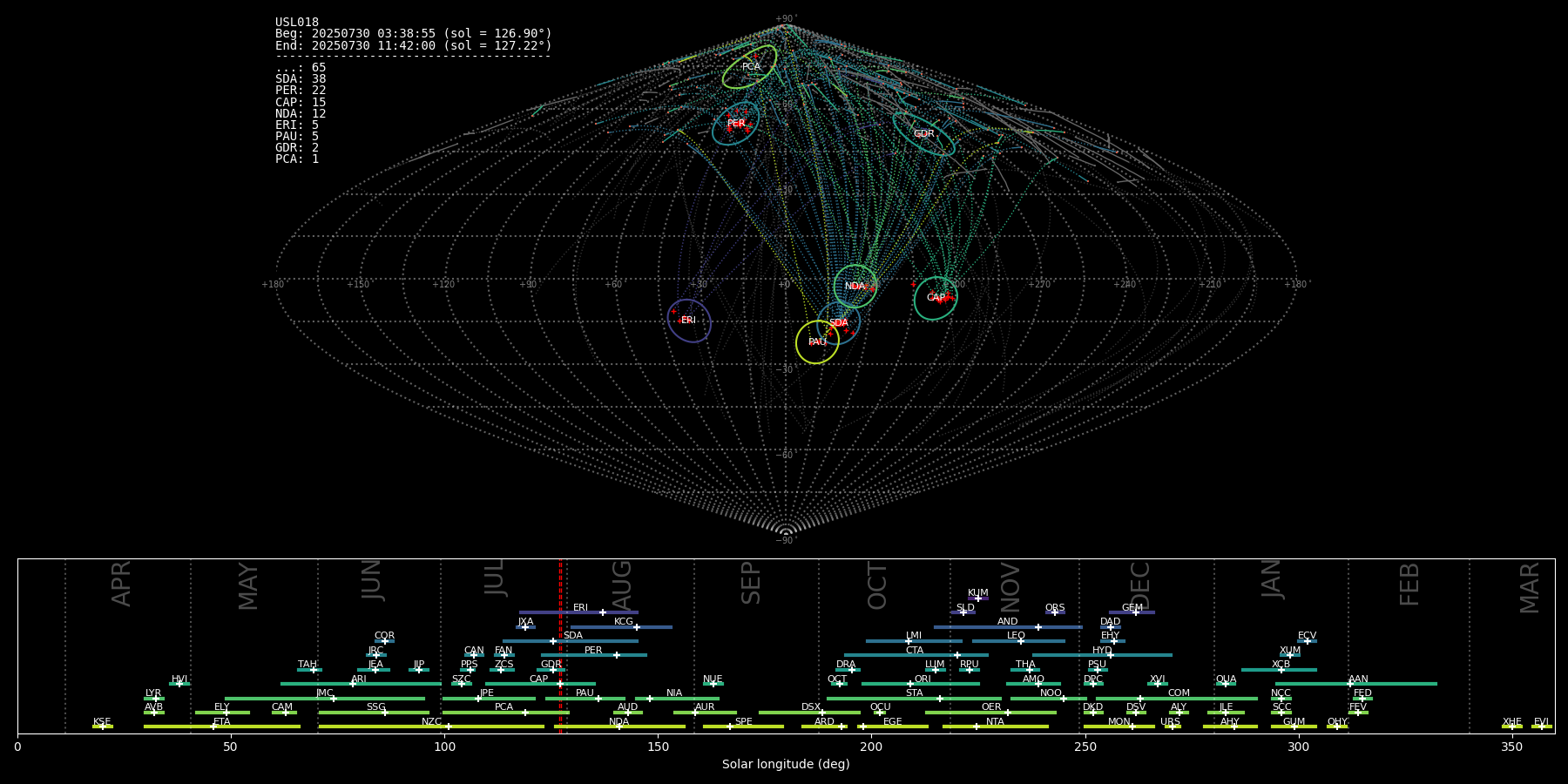Click the +90° pole label on the map
This screenshot has width=1568, height=784.
pos(786,19)
